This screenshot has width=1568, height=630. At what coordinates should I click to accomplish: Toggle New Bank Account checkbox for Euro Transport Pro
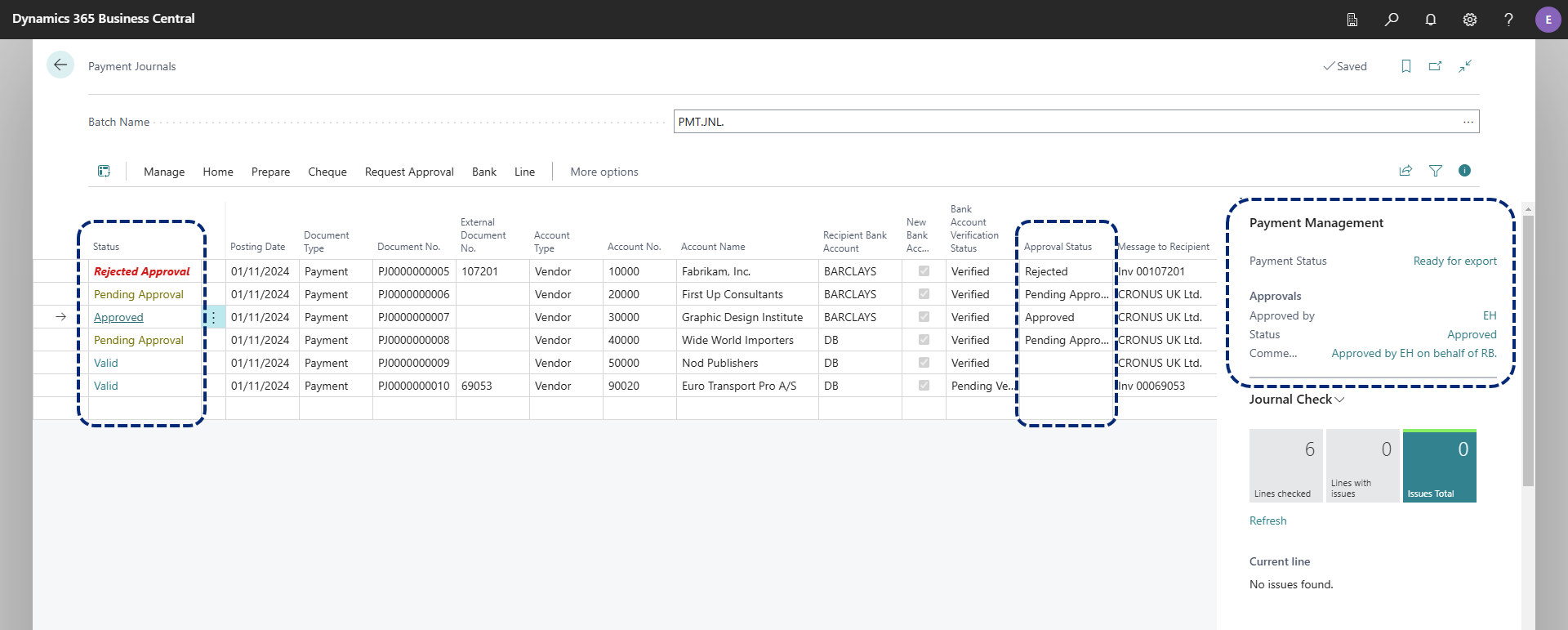point(924,386)
